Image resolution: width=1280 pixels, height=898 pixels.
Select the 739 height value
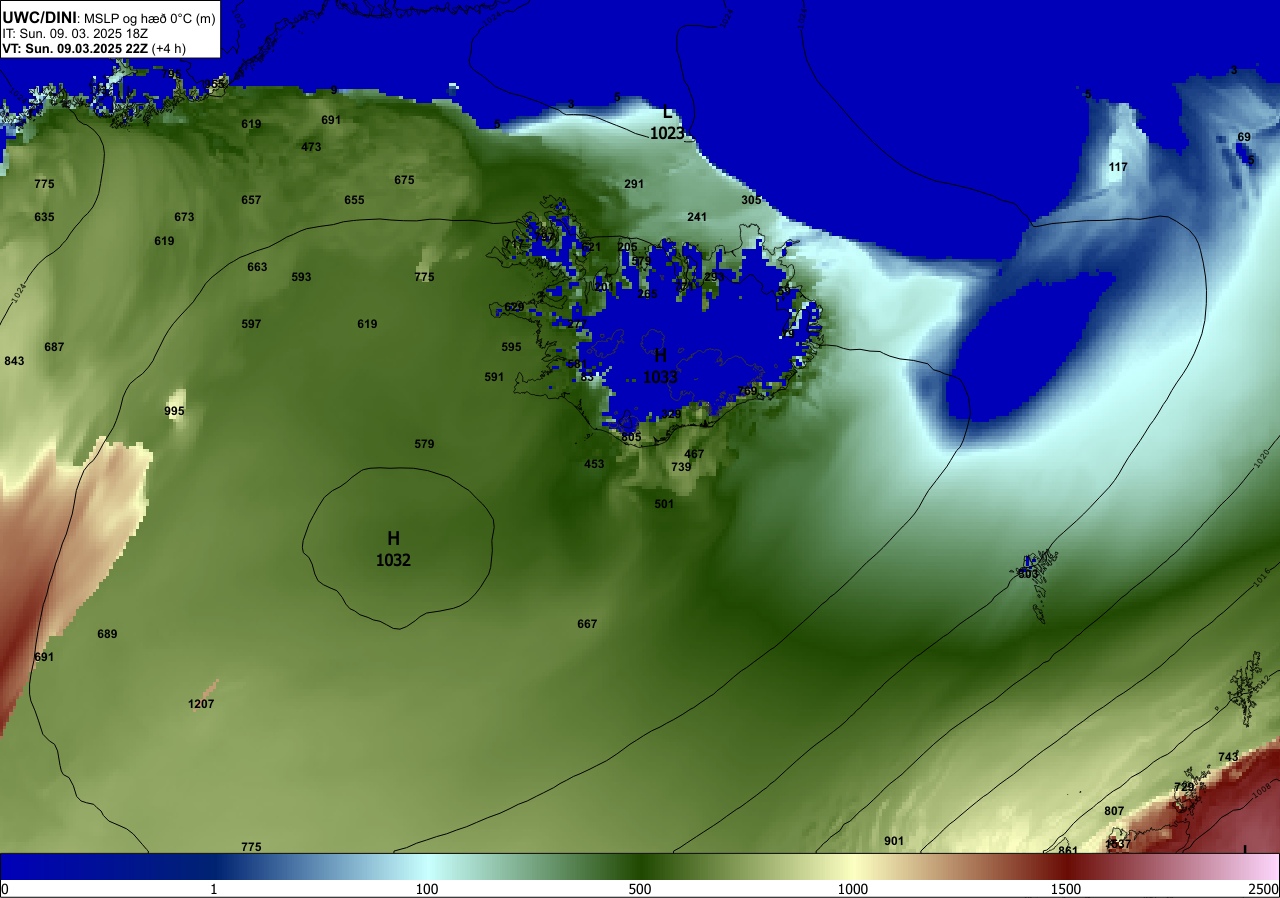681,467
